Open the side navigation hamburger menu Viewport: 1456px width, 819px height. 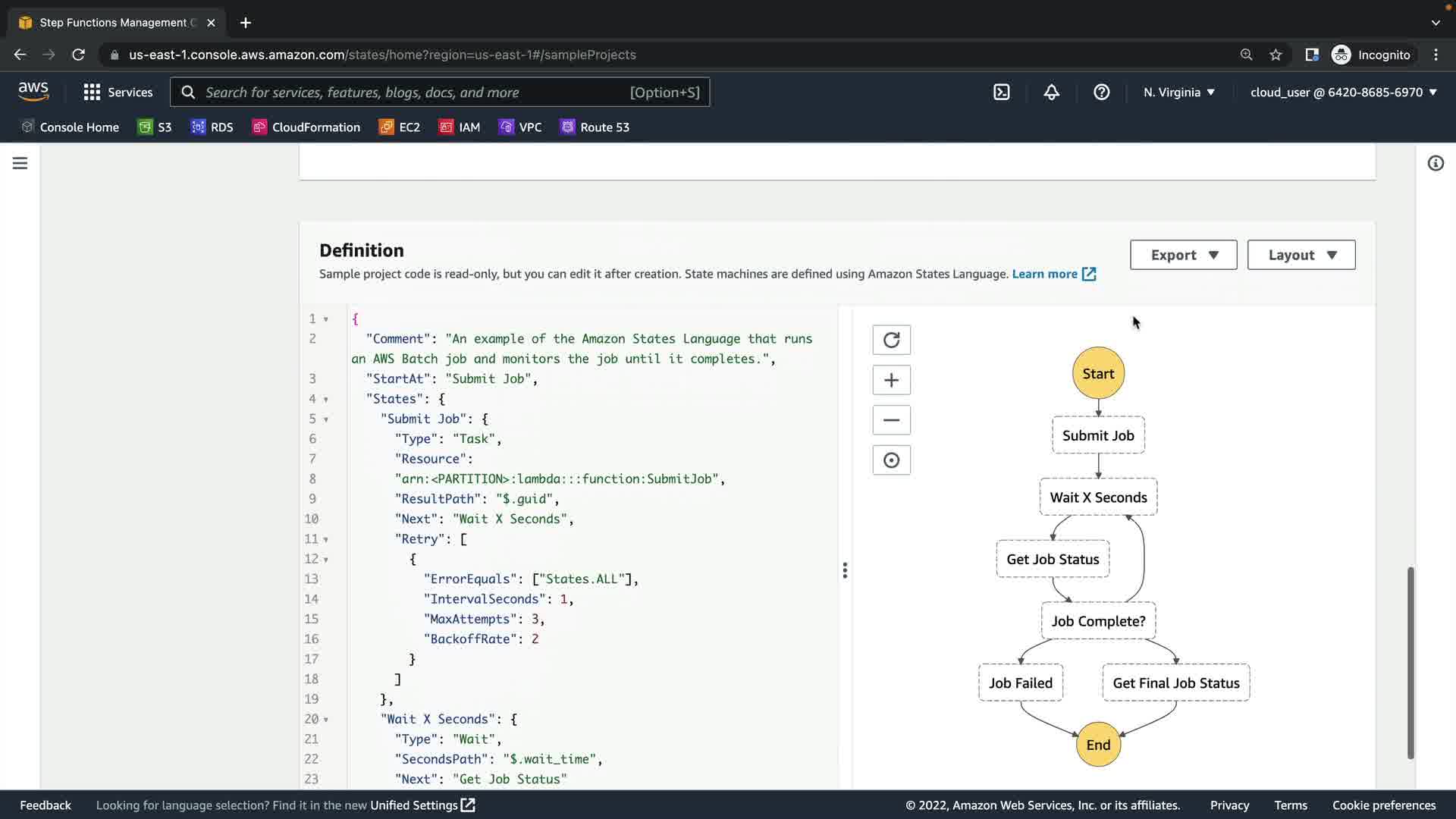(x=20, y=163)
